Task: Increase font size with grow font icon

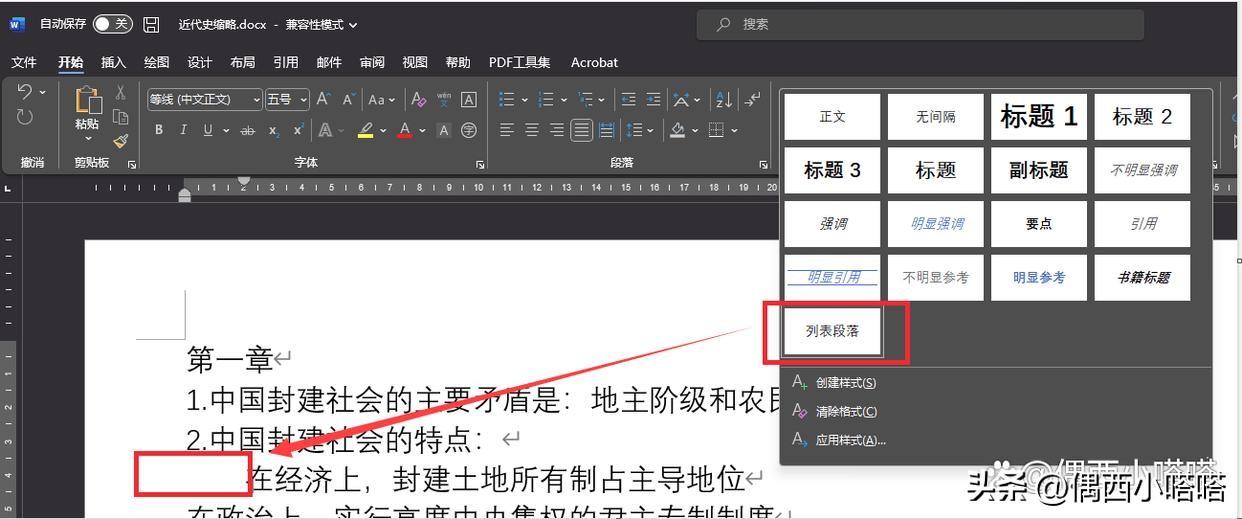Action: click(323, 99)
